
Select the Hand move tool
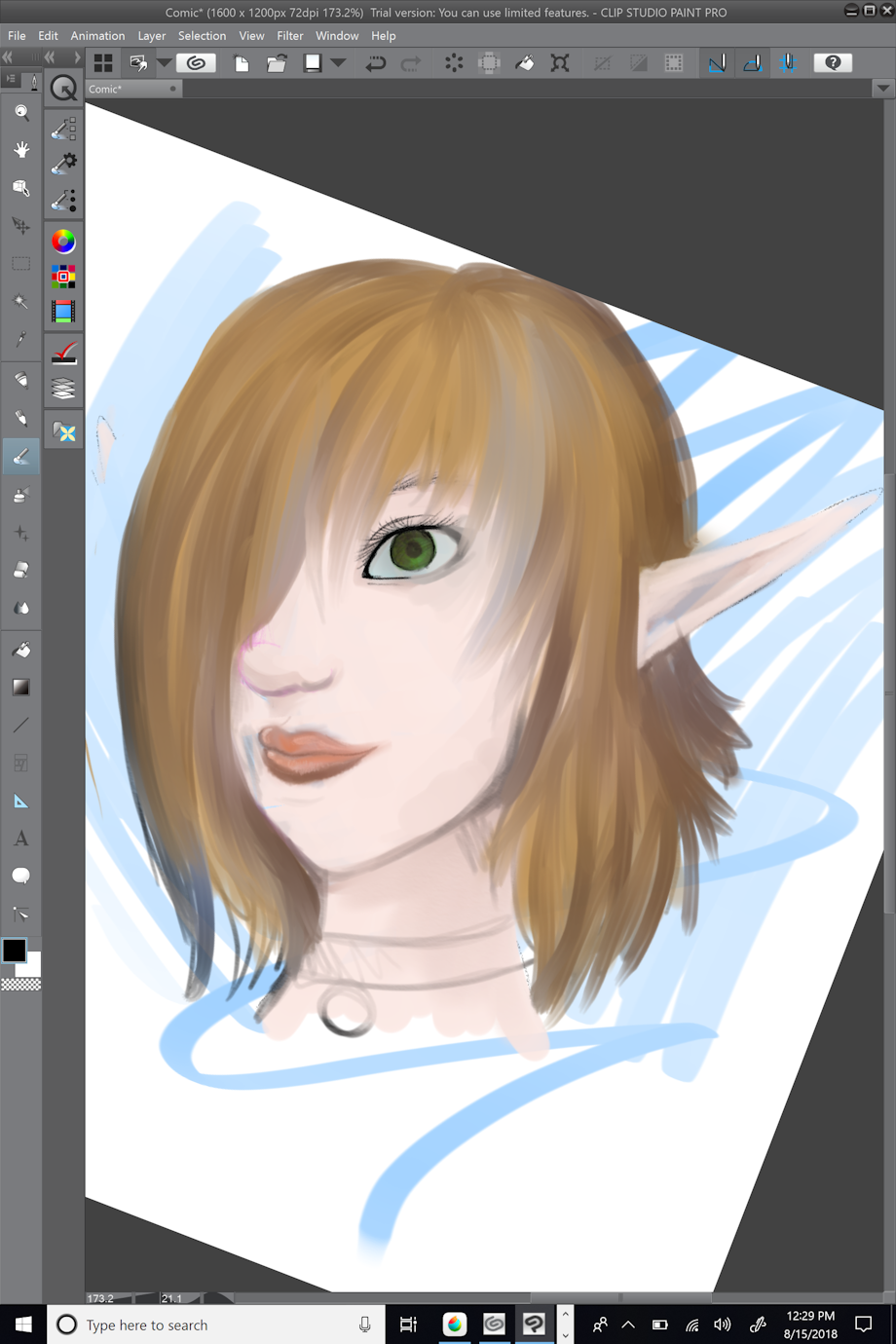coord(20,149)
